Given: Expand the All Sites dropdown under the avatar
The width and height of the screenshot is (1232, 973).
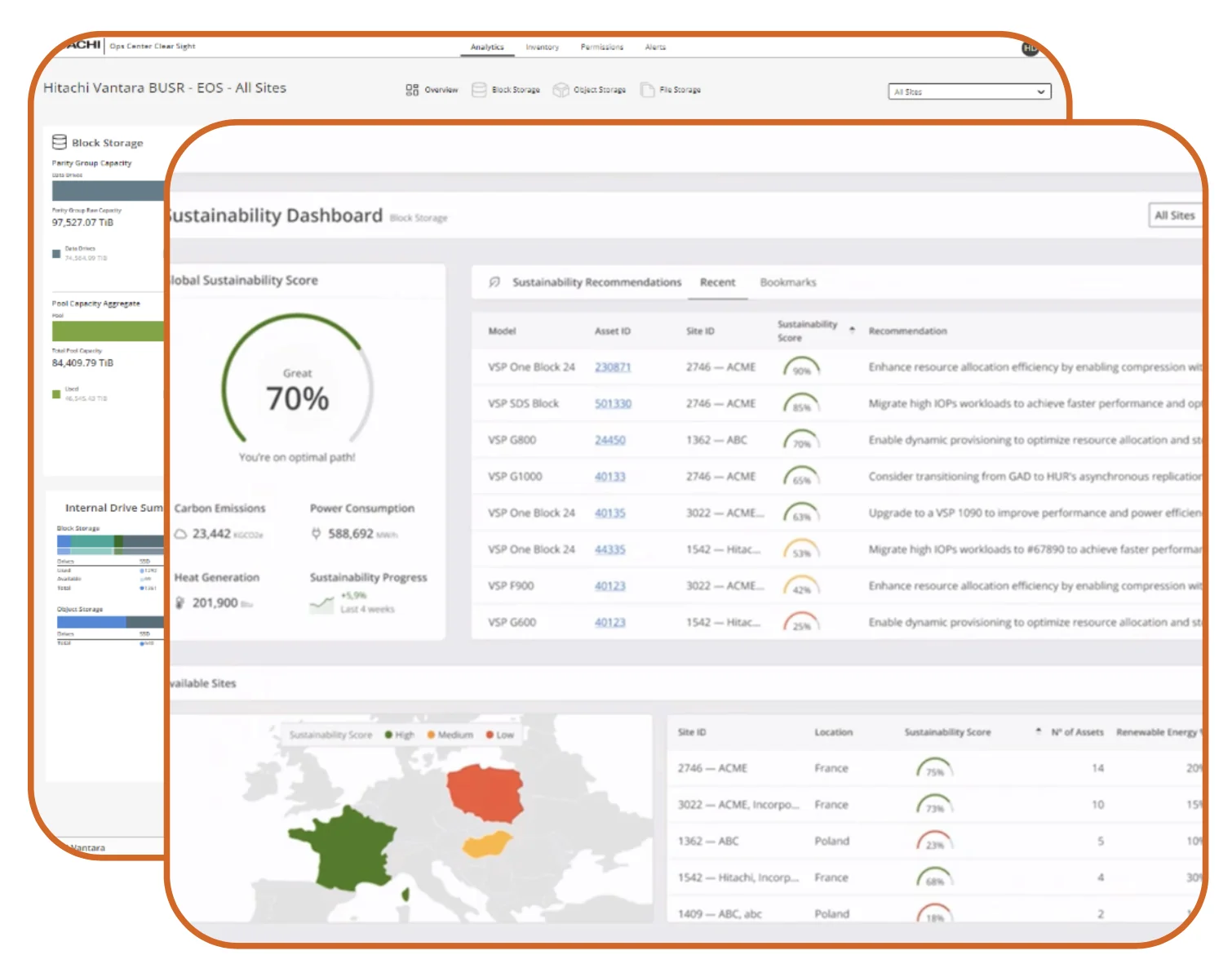Looking at the screenshot, I should point(968,92).
